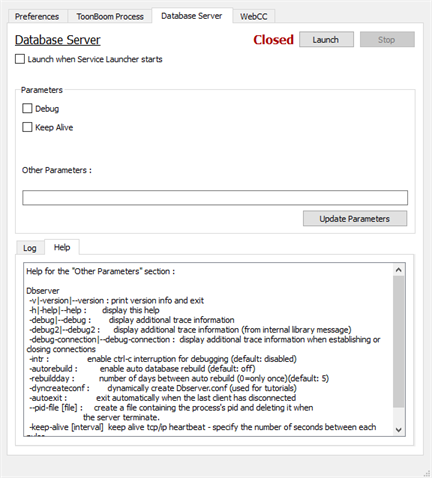Click 'Help for the Other Parameters section' line
Viewport: 432px width, 478px height.
[x=100, y=271]
